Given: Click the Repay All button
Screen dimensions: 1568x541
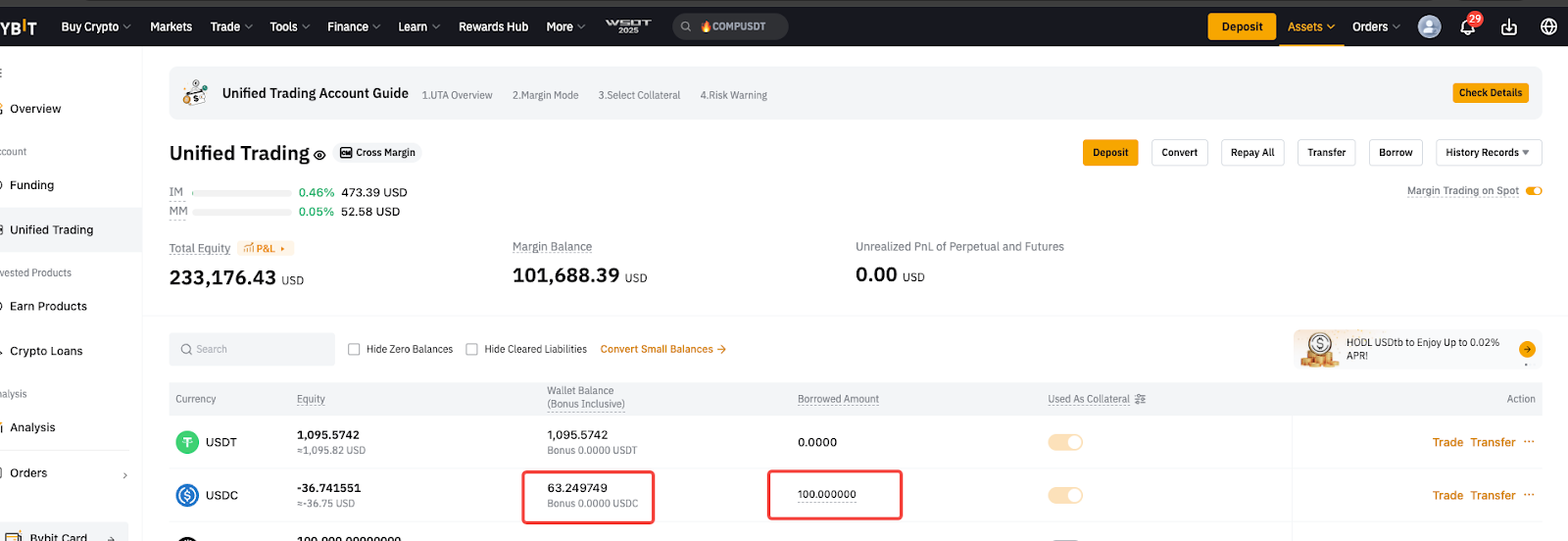Looking at the screenshot, I should pyautogui.click(x=1251, y=153).
